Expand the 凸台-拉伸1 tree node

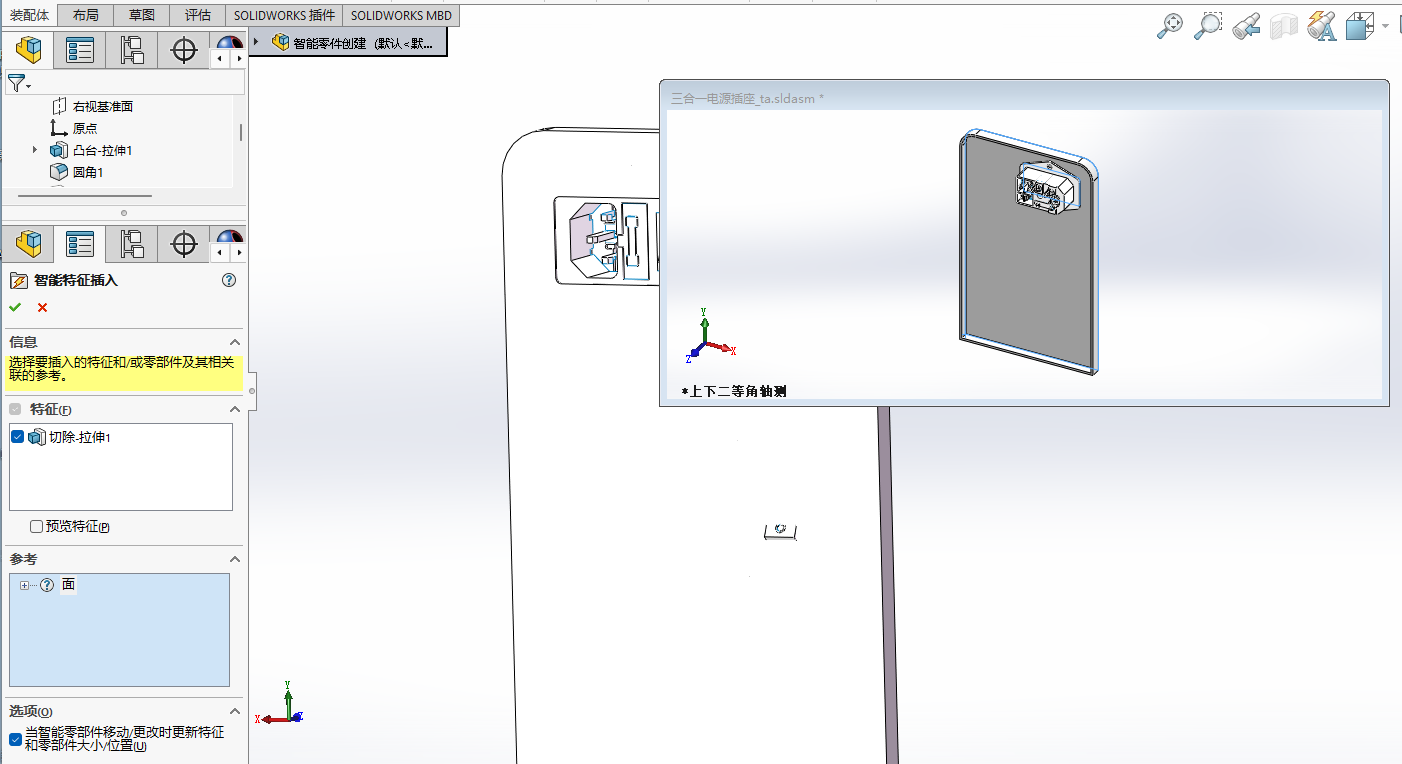click(36, 150)
